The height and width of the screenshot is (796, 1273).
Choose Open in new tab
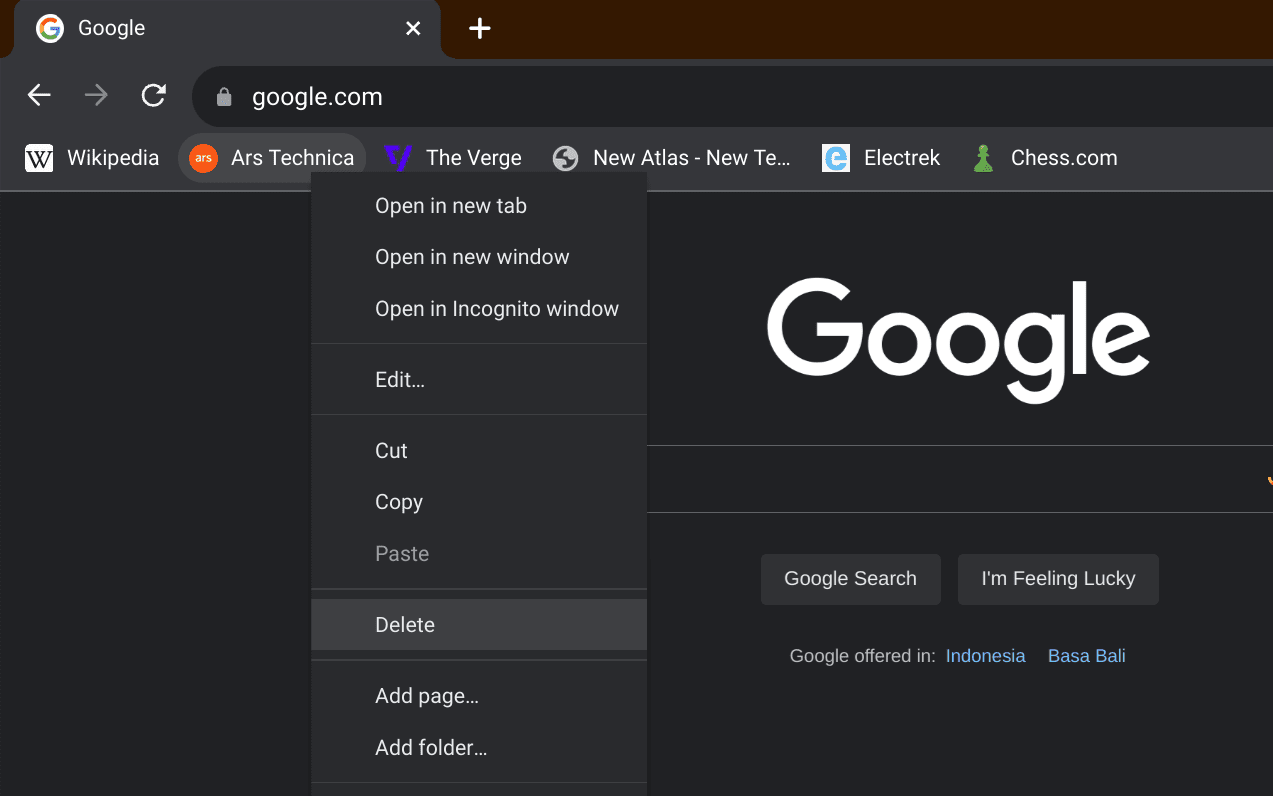[479, 206]
